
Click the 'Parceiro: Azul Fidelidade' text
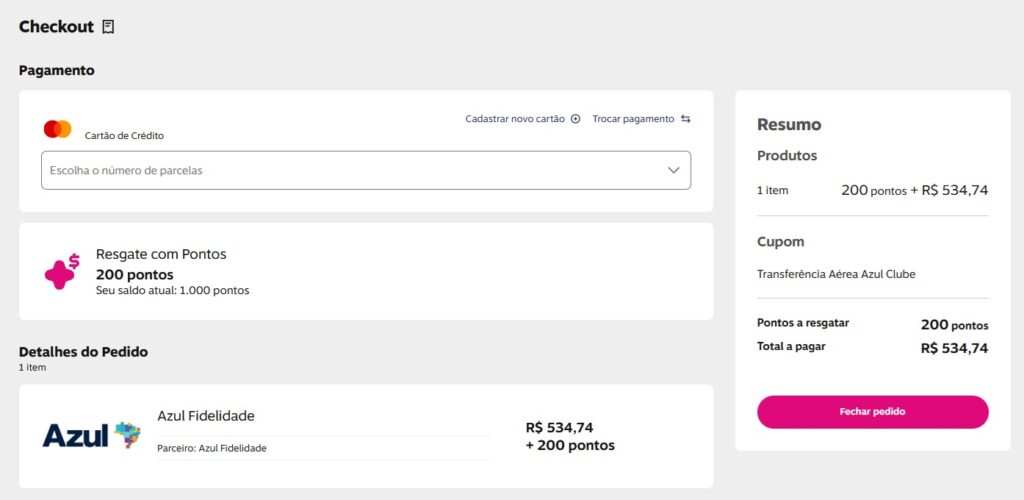pyautogui.click(x=212, y=448)
